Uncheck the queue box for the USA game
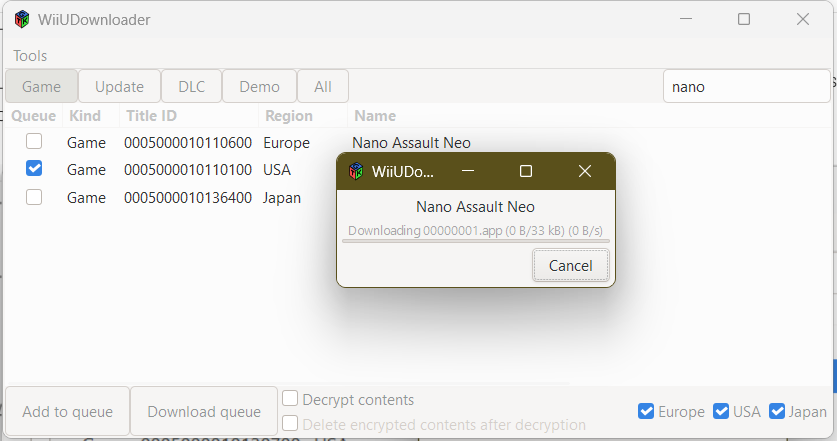Screen dimensions: 837x441 34,169
